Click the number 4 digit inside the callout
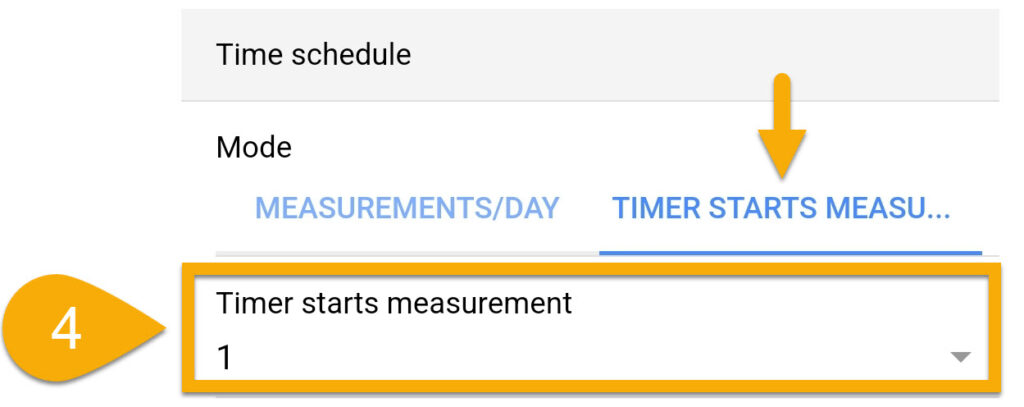Viewport: 1024px width, 407px height. coord(66,329)
